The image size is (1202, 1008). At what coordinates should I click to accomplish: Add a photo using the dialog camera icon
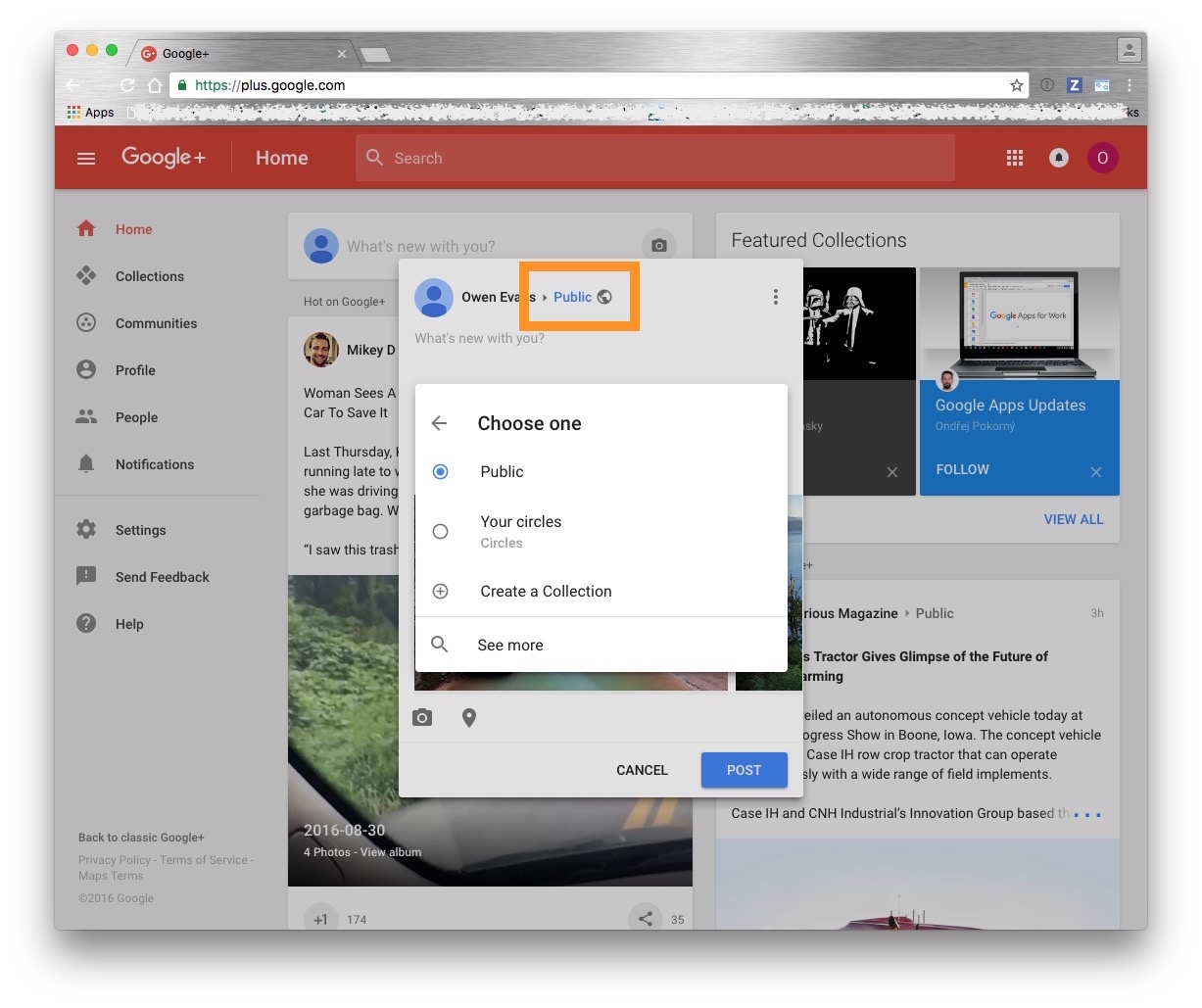coord(422,718)
